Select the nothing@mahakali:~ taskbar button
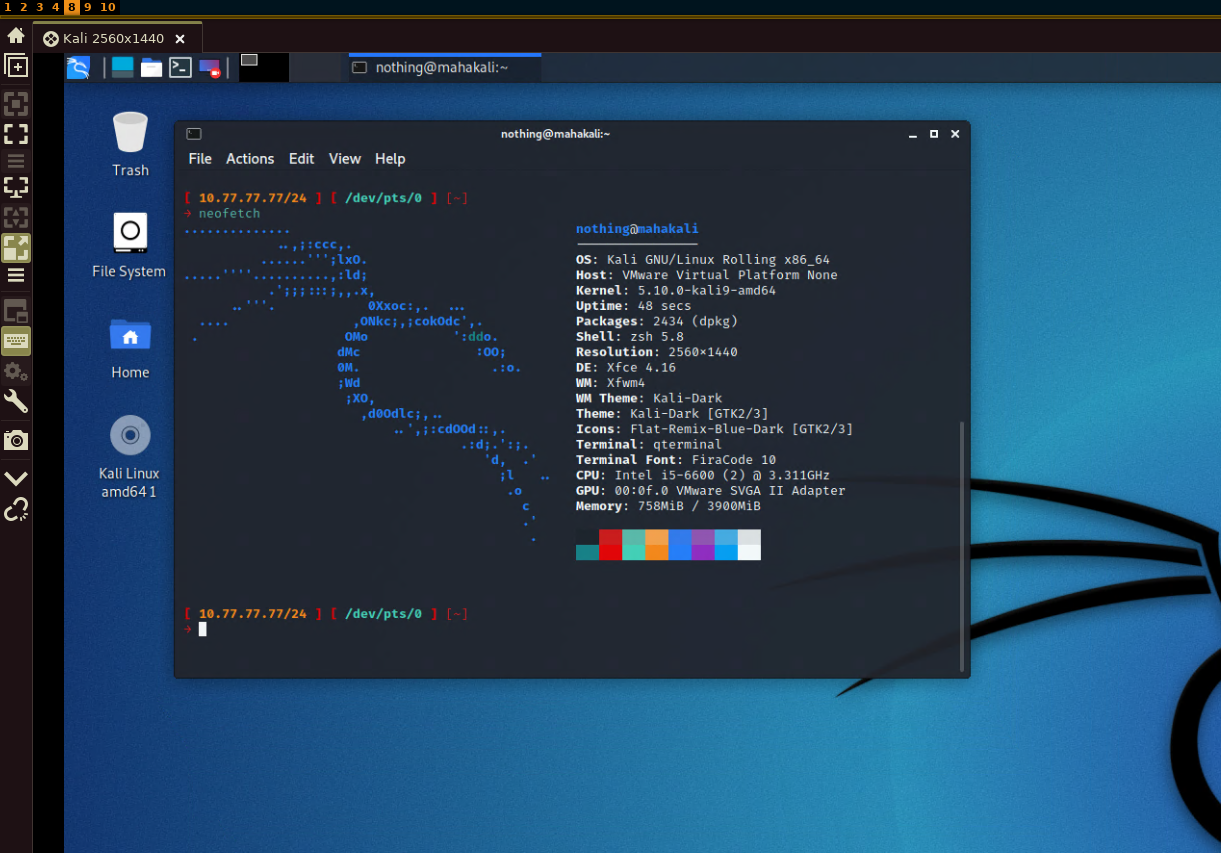This screenshot has width=1221, height=853. click(444, 67)
